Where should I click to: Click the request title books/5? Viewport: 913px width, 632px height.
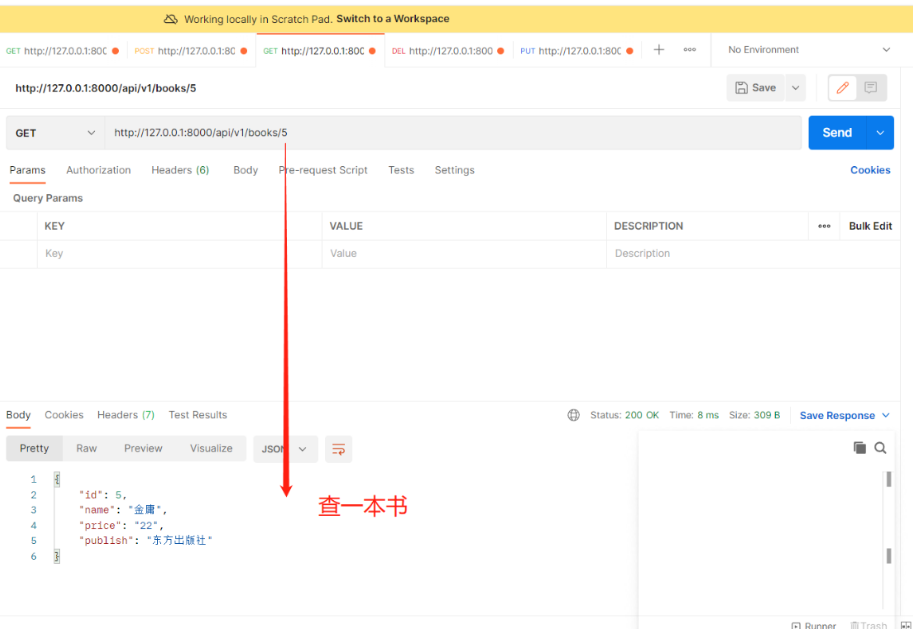[x=105, y=89]
